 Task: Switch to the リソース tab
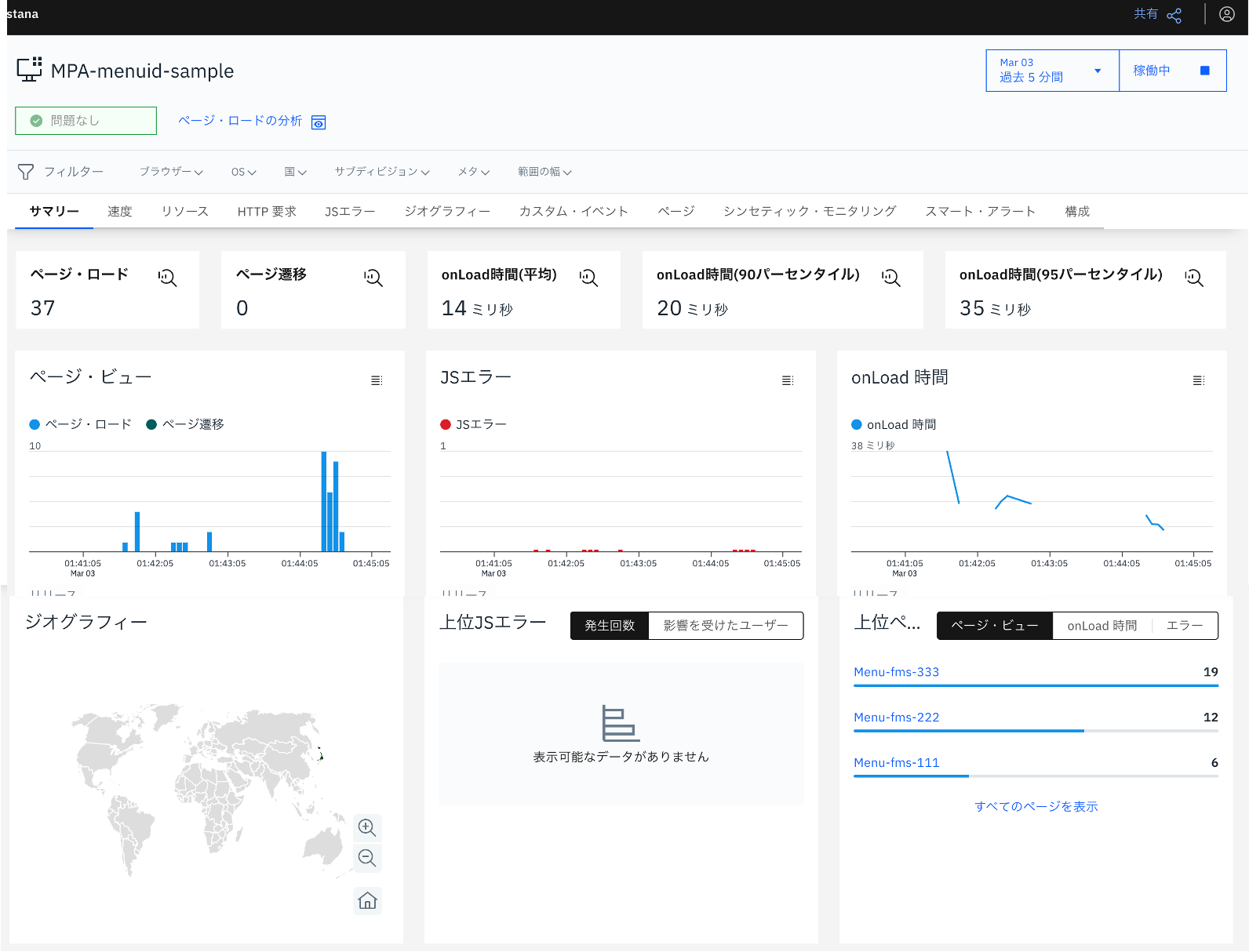click(185, 212)
